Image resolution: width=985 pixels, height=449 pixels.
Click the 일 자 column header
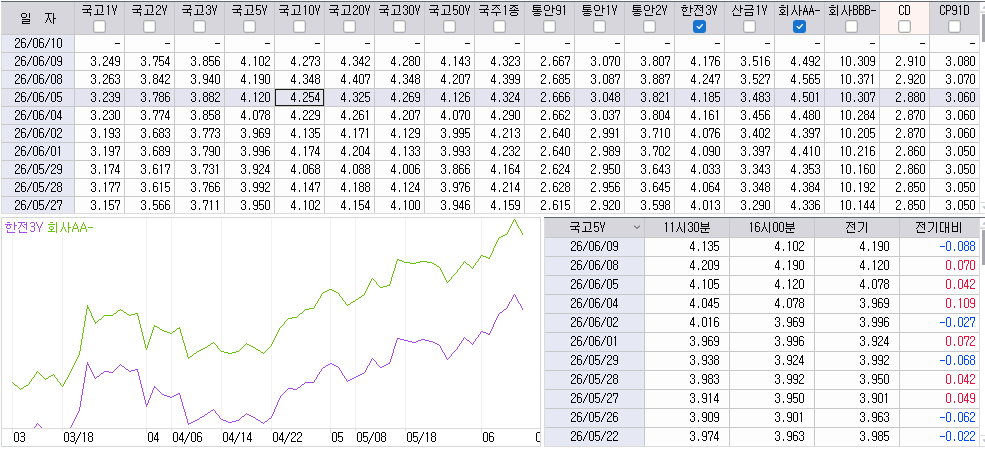(37, 18)
